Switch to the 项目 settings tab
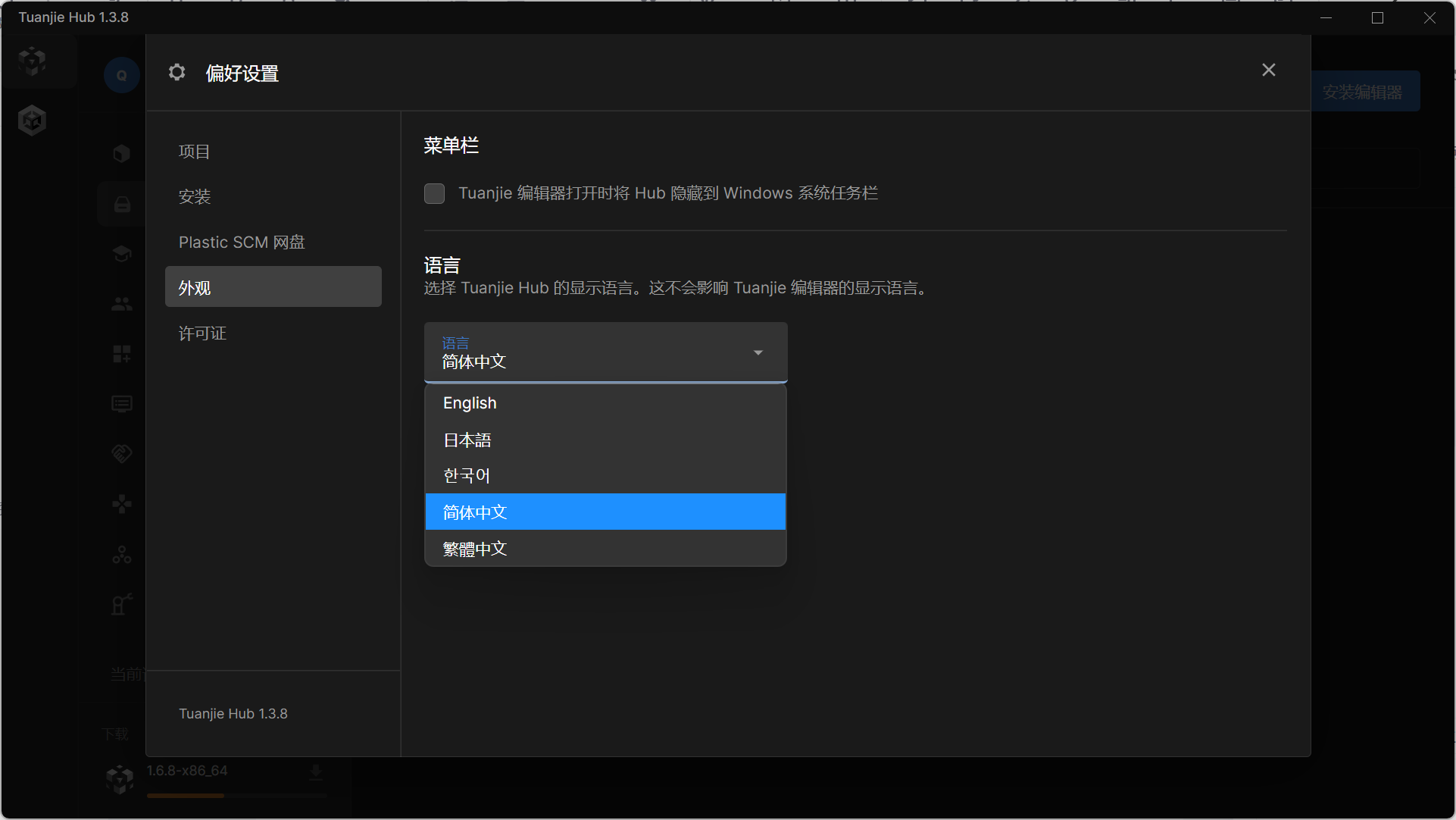Screen dimensions: 1456x820 tap(195, 151)
